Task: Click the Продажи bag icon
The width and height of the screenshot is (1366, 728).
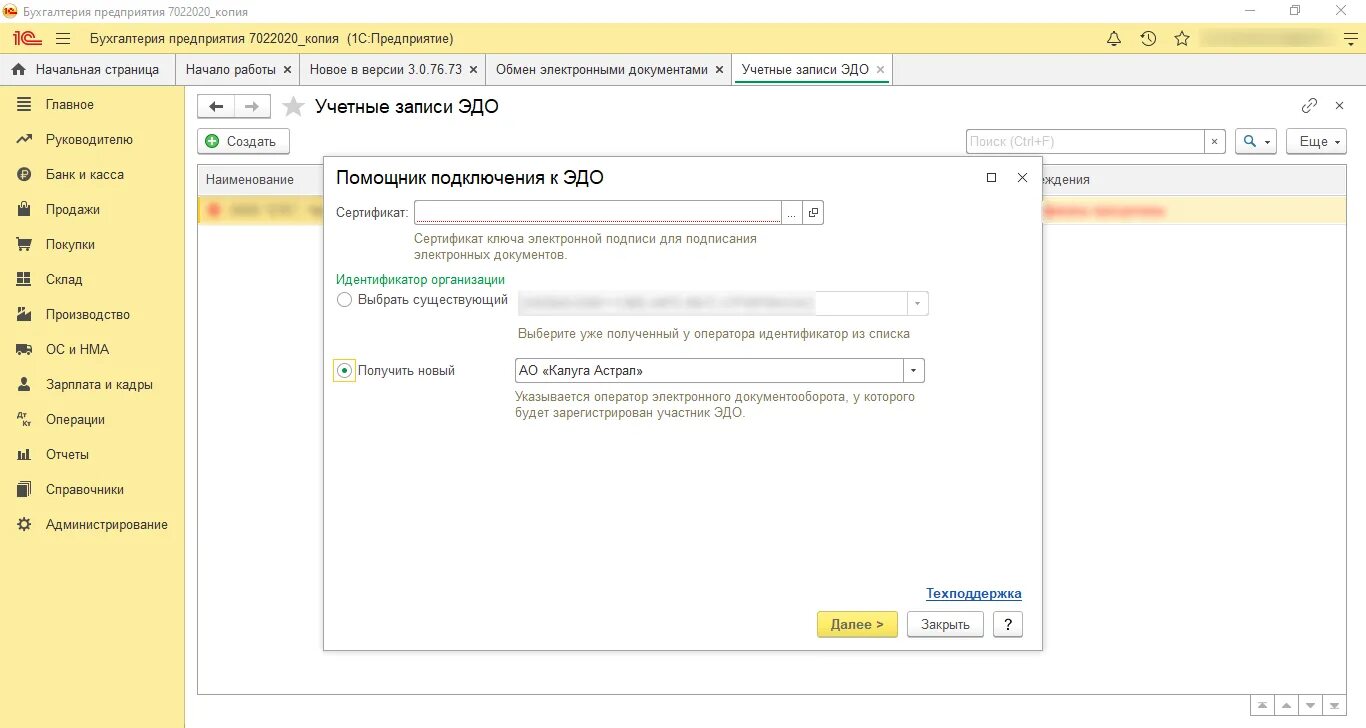Action: click(x=25, y=210)
